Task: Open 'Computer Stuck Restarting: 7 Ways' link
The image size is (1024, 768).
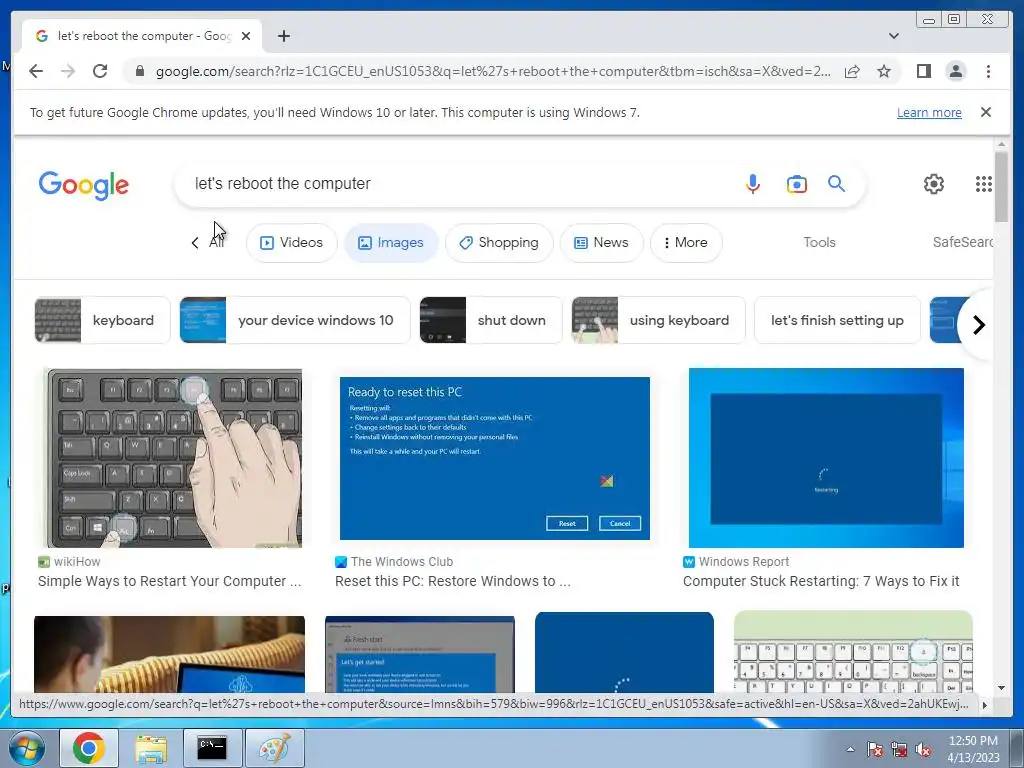Action: (821, 581)
